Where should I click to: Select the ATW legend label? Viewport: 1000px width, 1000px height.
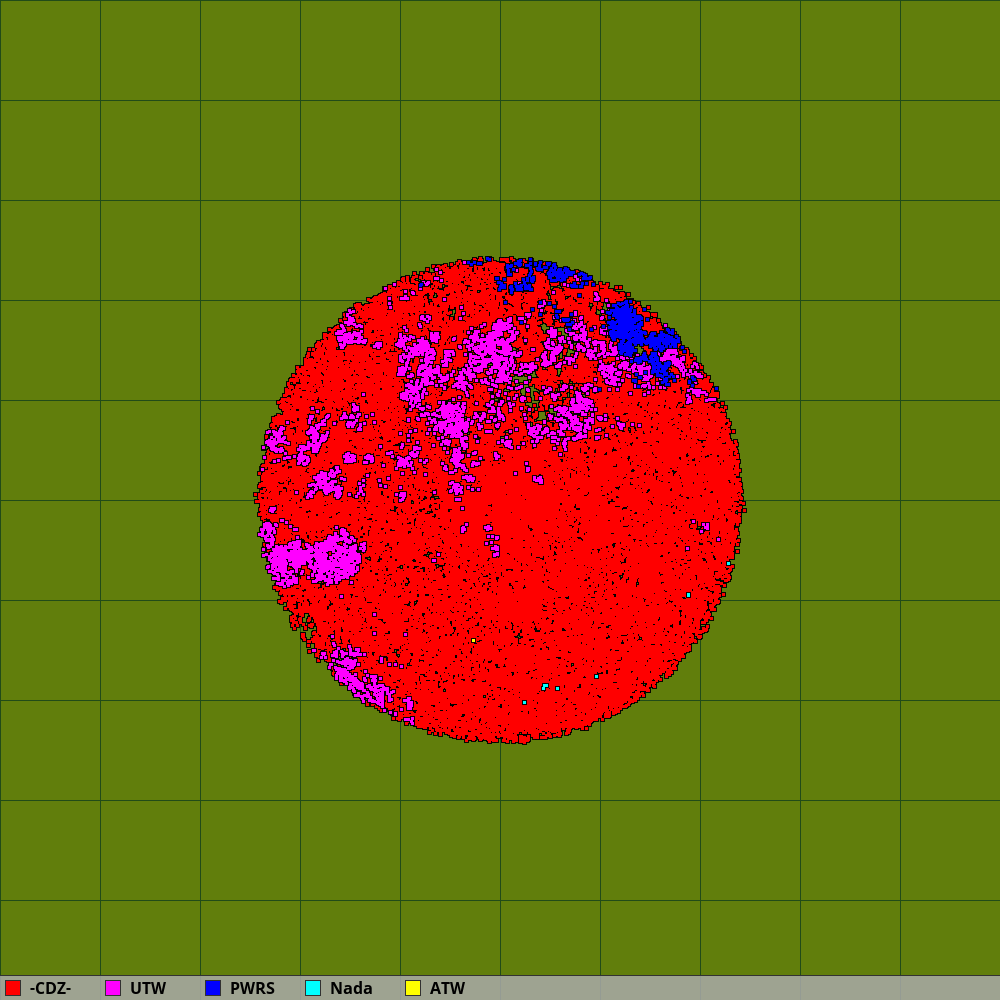pos(448,988)
